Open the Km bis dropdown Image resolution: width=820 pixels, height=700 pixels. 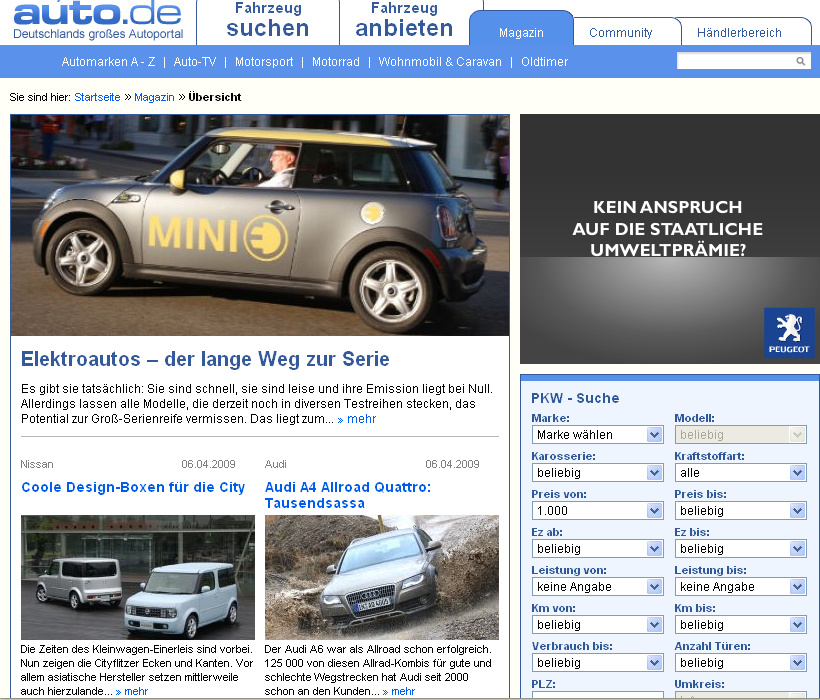coord(741,625)
